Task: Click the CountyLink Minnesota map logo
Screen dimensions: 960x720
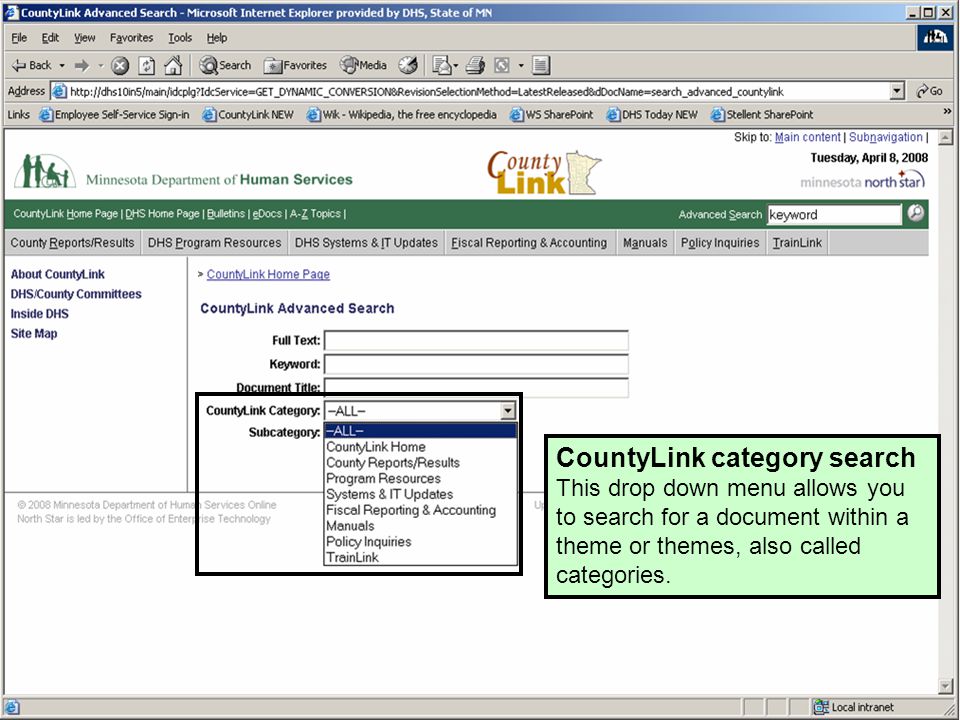Action: tap(544, 173)
